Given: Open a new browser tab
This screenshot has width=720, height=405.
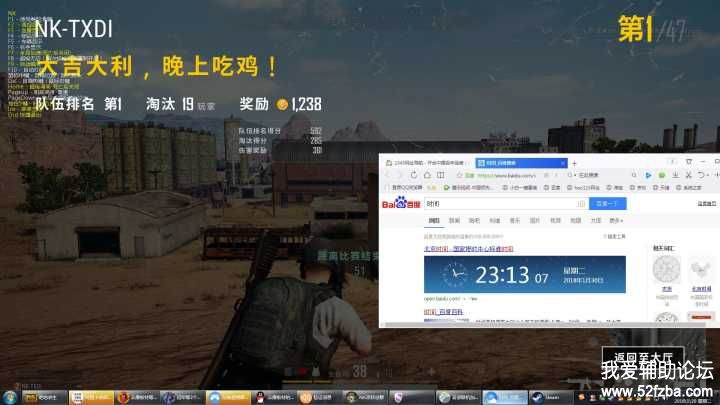Looking at the screenshot, I should [574, 163].
